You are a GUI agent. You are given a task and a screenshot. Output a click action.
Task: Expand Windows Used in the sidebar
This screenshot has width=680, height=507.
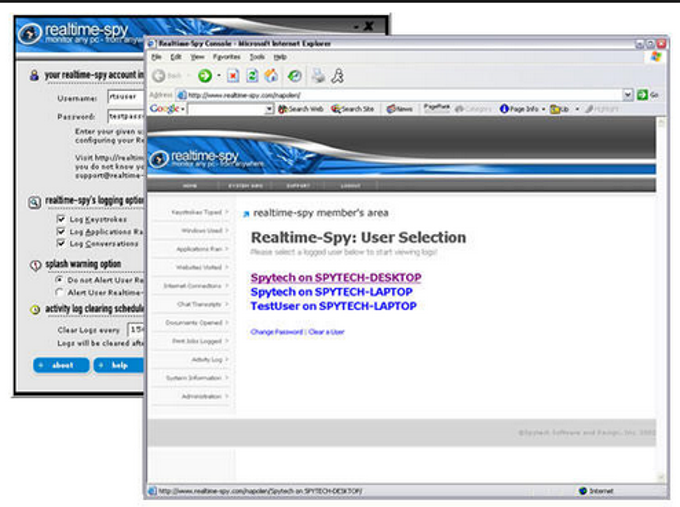(x=205, y=230)
